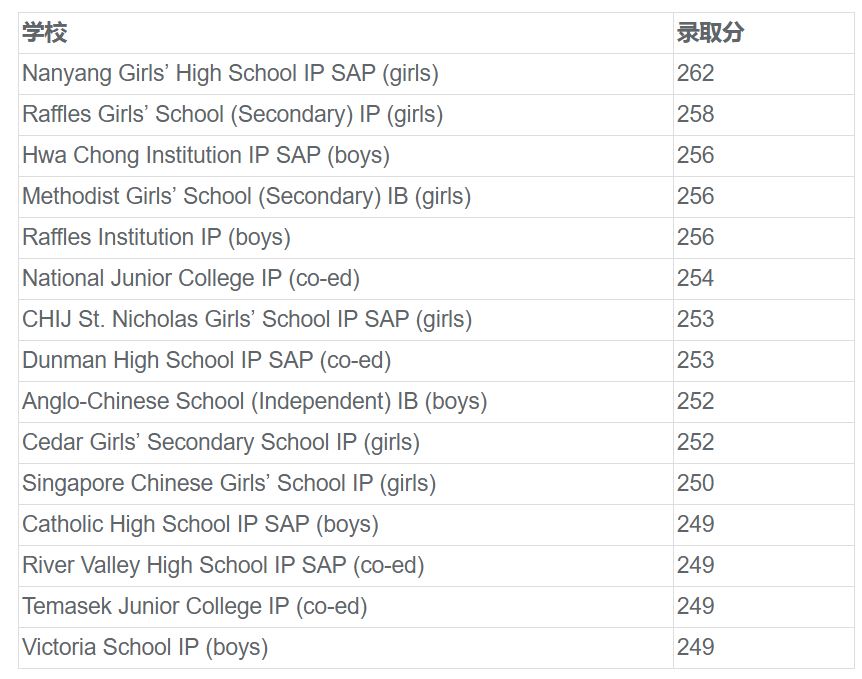The height and width of the screenshot is (679, 862).
Task: Click the 学校 column header
Action: pyautogui.click(x=45, y=33)
